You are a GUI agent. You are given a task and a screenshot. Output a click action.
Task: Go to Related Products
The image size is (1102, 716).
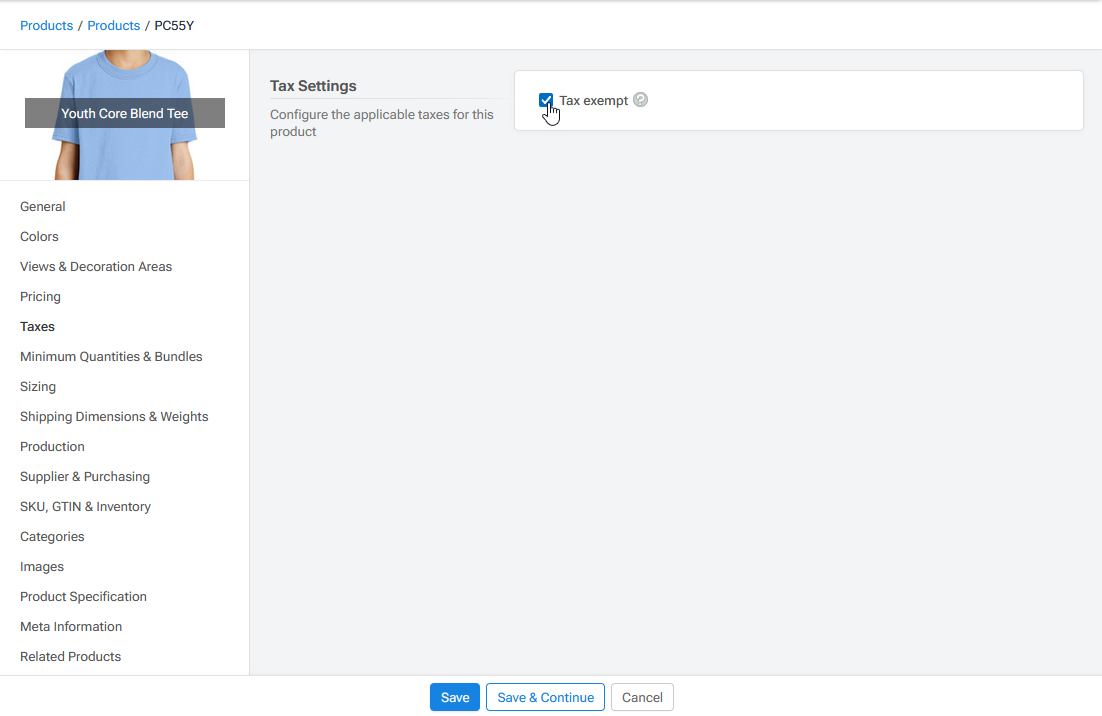70,656
